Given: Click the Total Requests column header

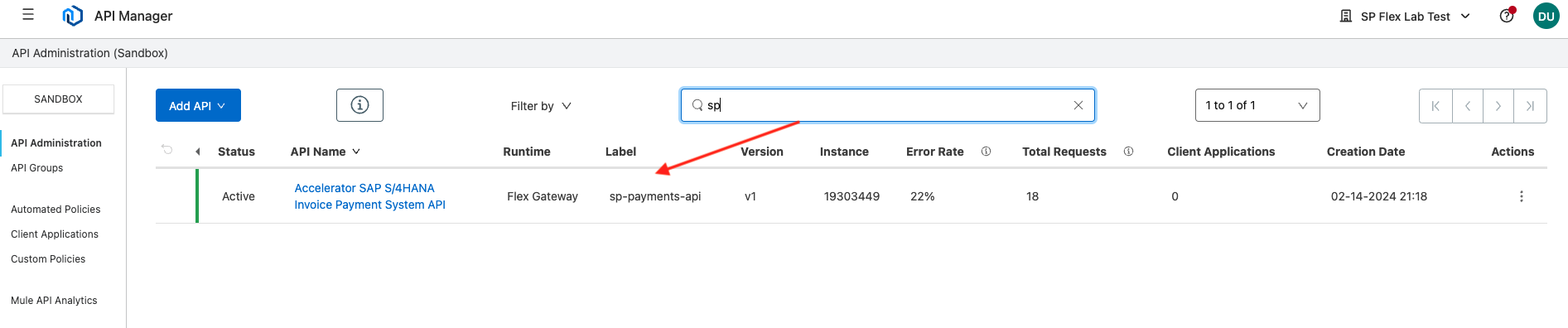Looking at the screenshot, I should coord(1064,152).
